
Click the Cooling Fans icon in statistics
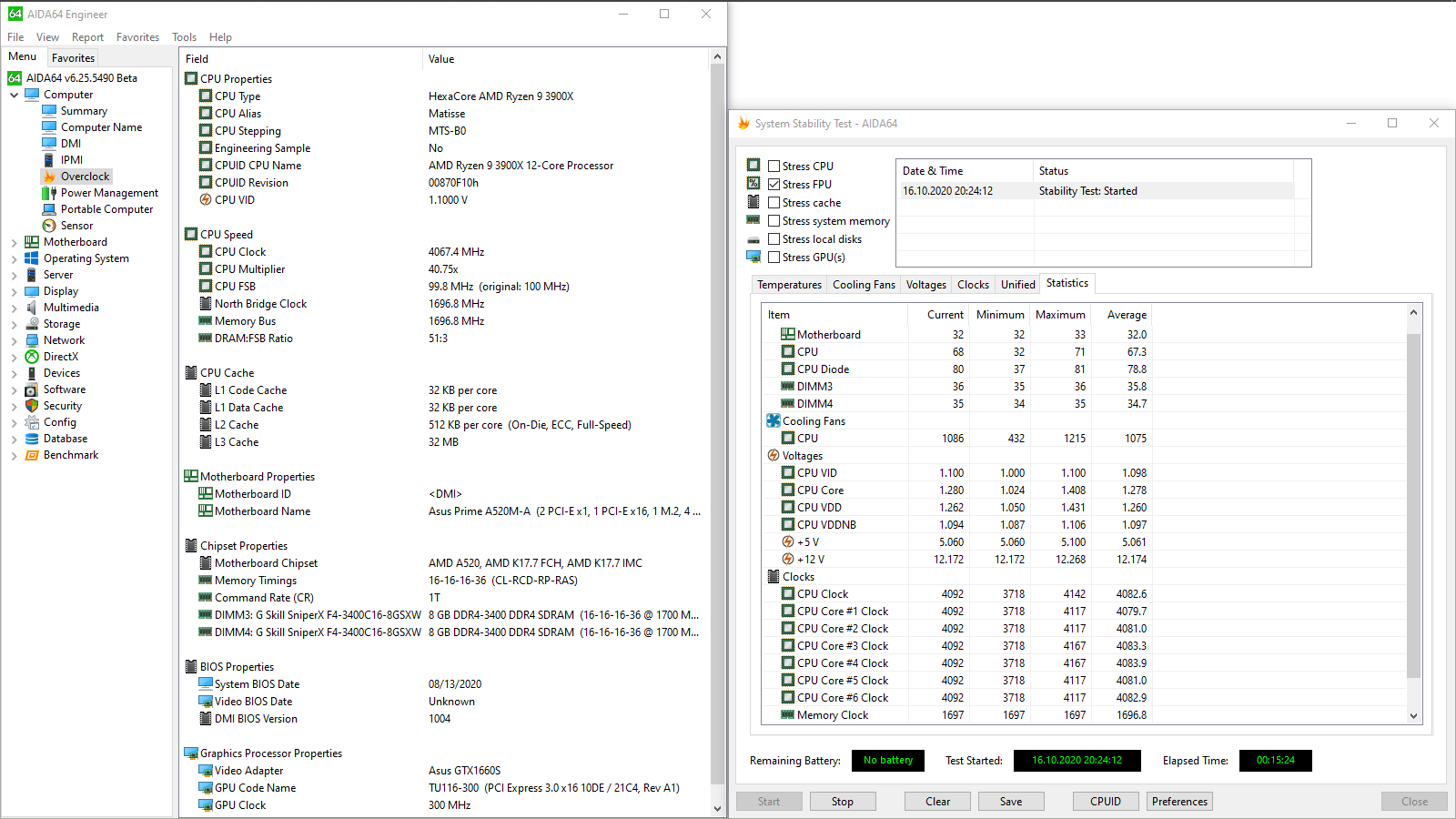pyautogui.click(x=773, y=421)
